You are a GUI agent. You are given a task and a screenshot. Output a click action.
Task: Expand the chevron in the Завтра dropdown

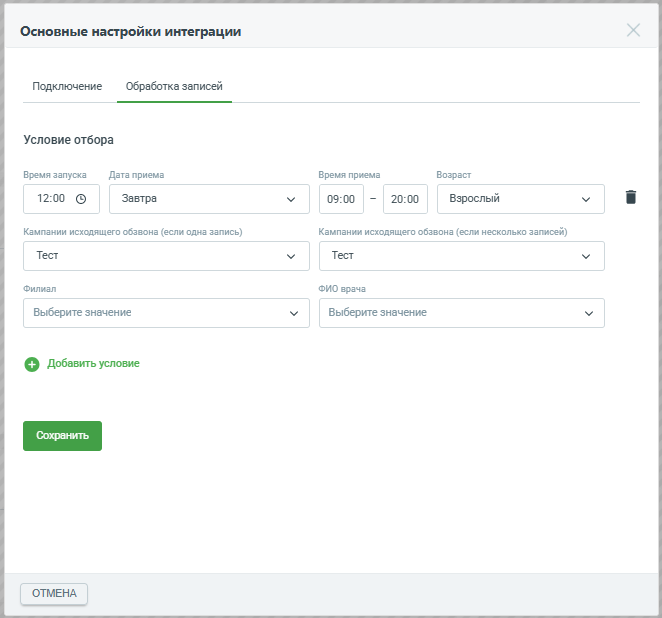291,199
